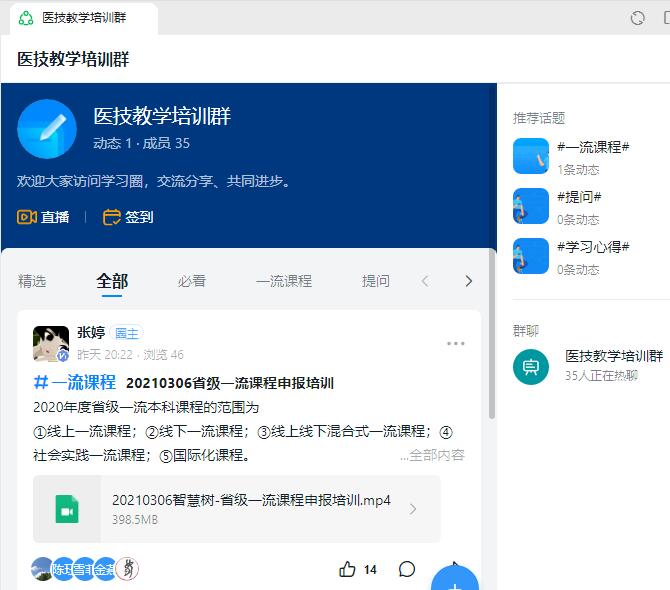Screen dimensions: 670x590
Task: Like the post with the thumbs-up icon
Action: tap(348, 569)
